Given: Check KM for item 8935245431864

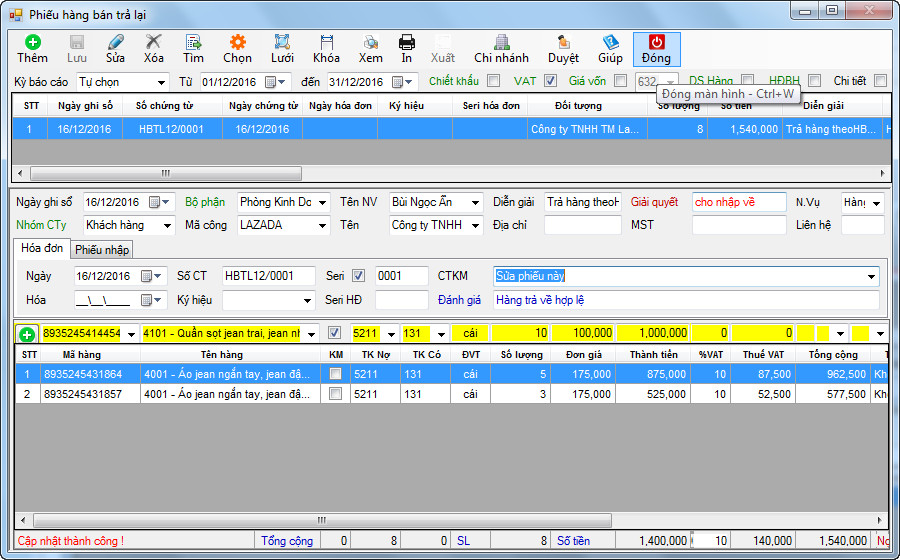Looking at the screenshot, I should [x=335, y=374].
